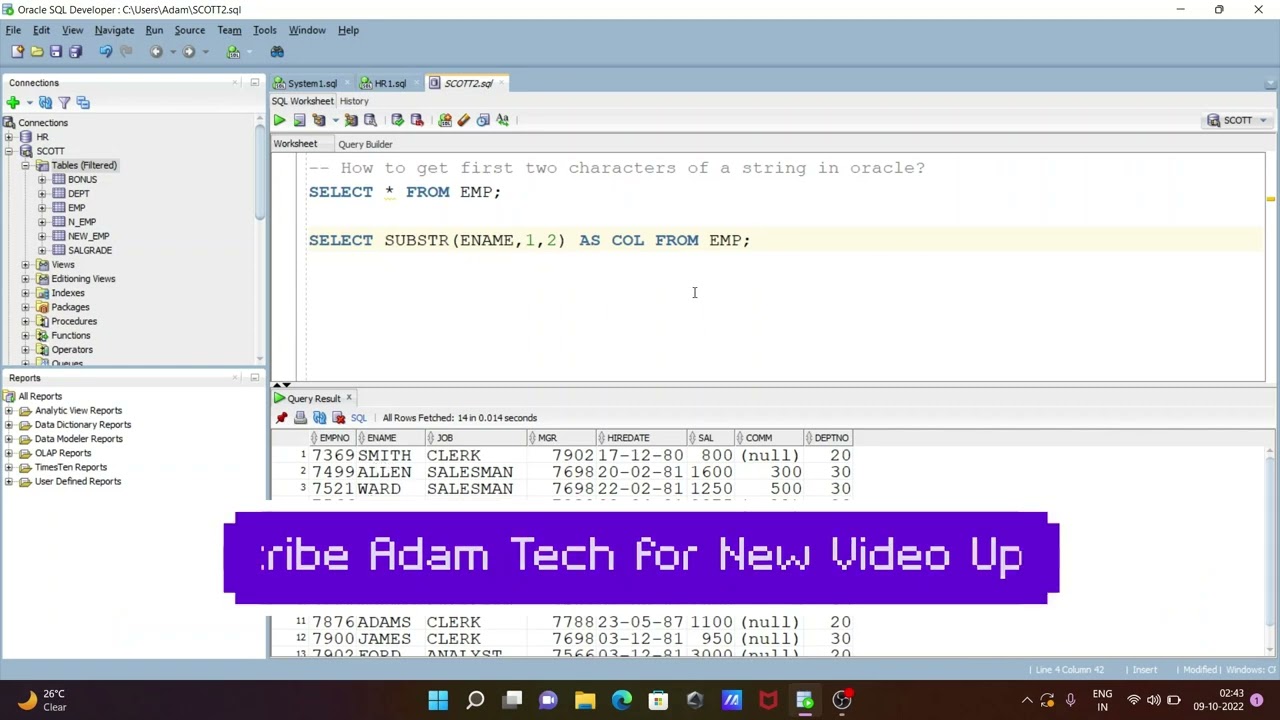The image size is (1280, 720).
Task: Open the File menu
Action: pyautogui.click(x=13, y=30)
